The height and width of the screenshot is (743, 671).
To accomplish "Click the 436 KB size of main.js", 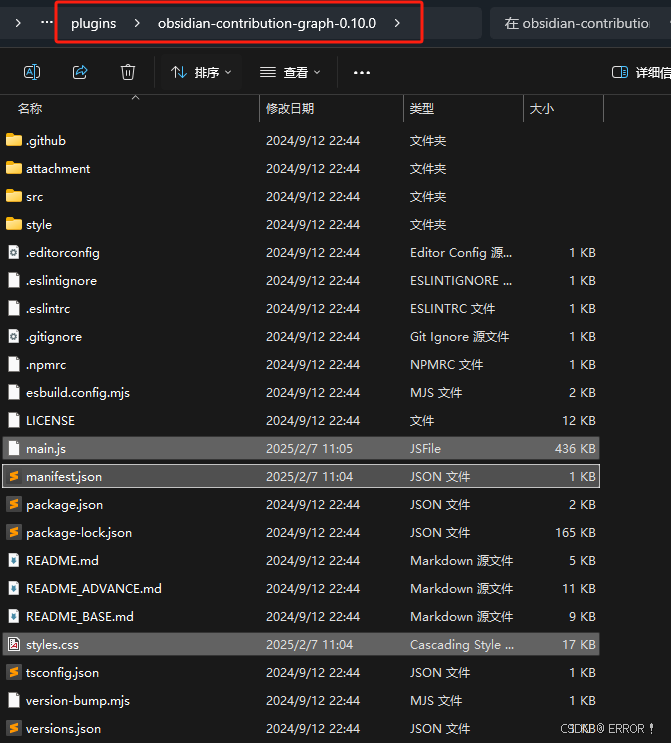I will pos(575,449).
